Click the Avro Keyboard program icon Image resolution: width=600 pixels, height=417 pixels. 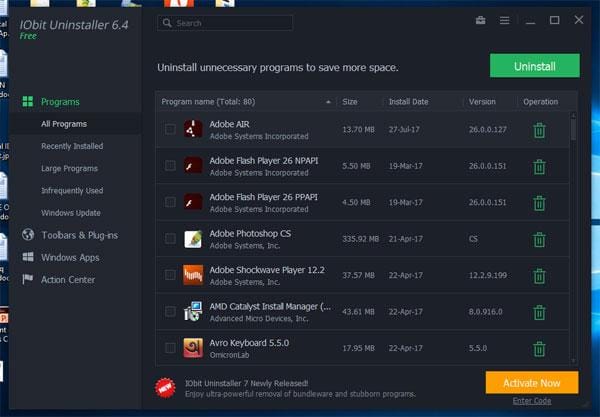pos(193,348)
